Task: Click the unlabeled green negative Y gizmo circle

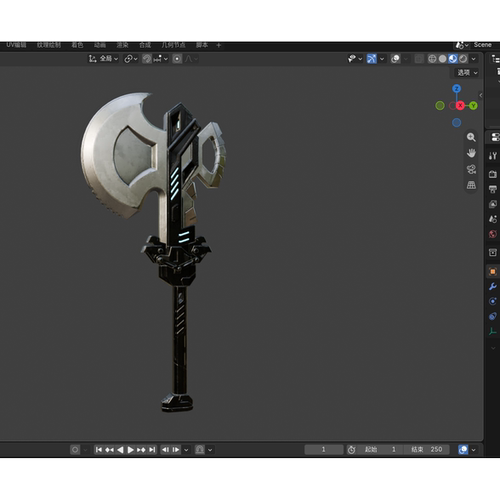Action: click(440, 106)
